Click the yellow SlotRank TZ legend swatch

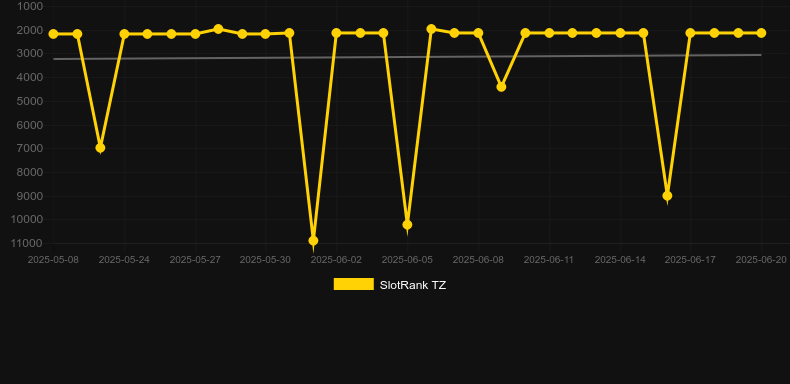click(x=354, y=284)
